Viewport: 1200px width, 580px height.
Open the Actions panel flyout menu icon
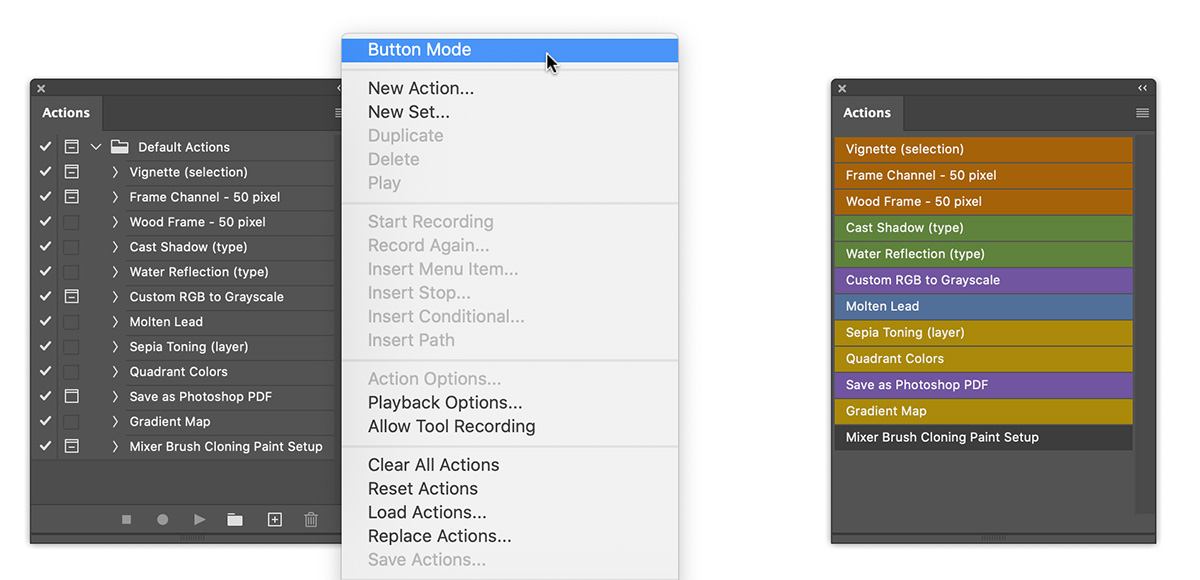point(339,113)
